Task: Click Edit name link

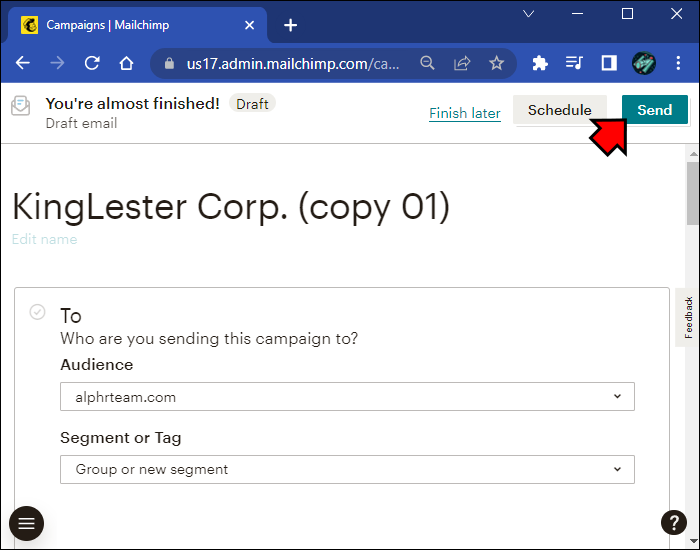Action: click(44, 239)
